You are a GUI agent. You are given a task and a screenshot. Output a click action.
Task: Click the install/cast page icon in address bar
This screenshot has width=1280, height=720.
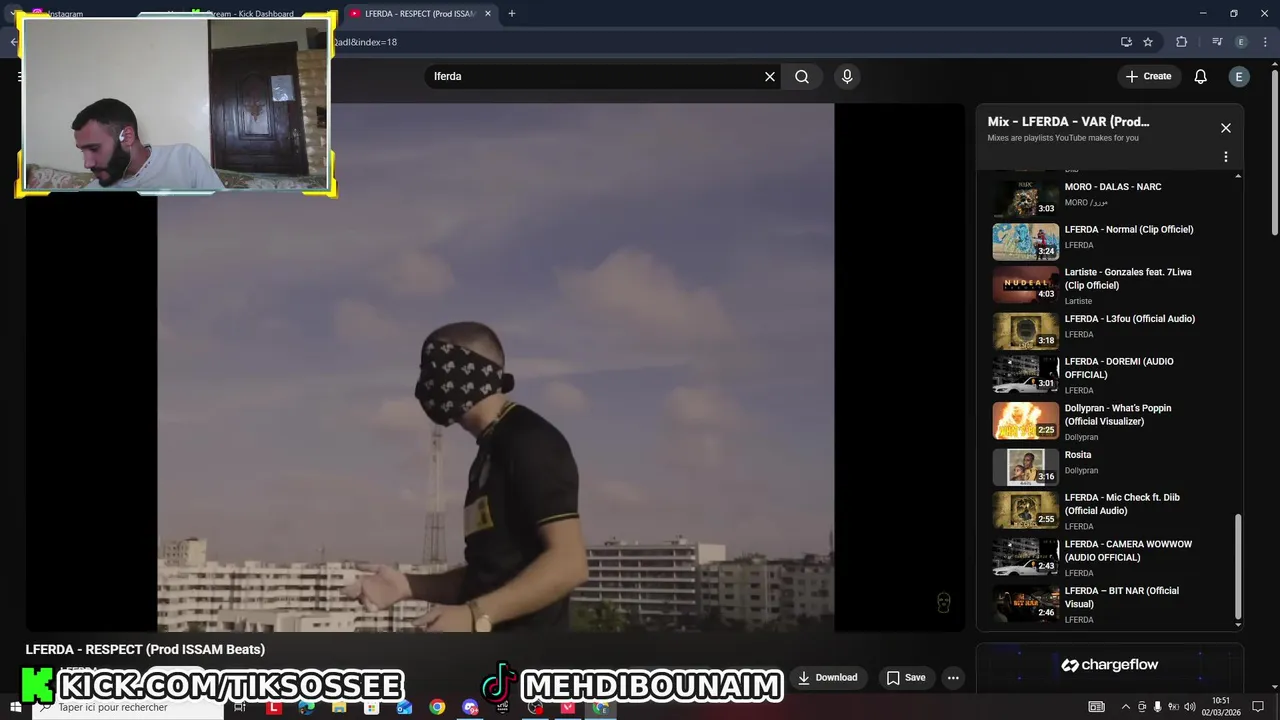(1126, 42)
